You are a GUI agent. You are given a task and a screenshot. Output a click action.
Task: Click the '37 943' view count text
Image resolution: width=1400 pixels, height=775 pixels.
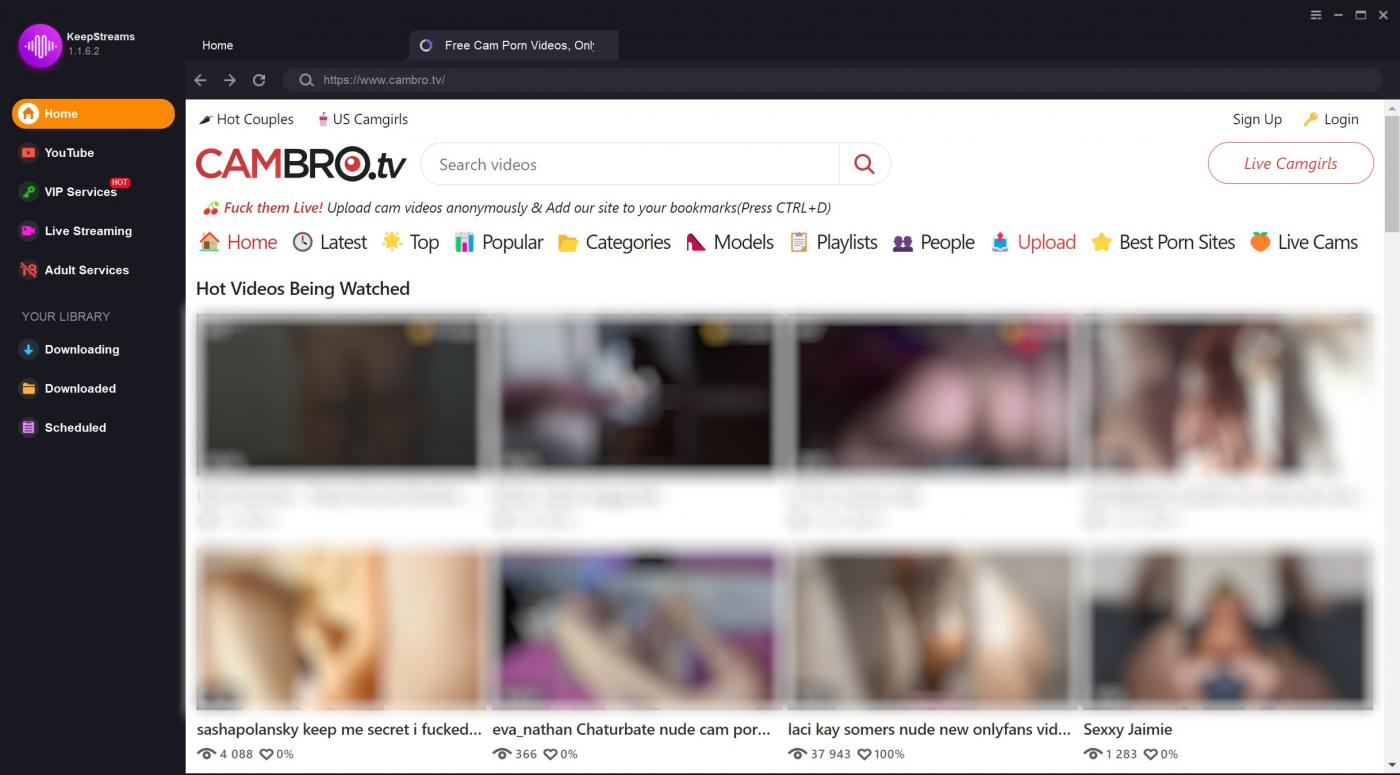[830, 754]
